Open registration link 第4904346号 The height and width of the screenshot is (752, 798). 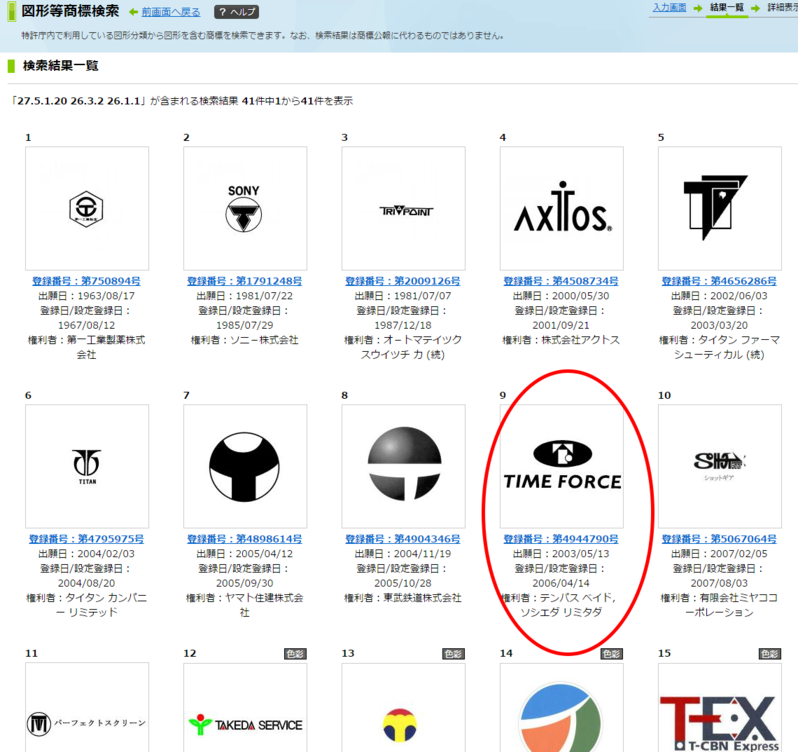(x=403, y=539)
